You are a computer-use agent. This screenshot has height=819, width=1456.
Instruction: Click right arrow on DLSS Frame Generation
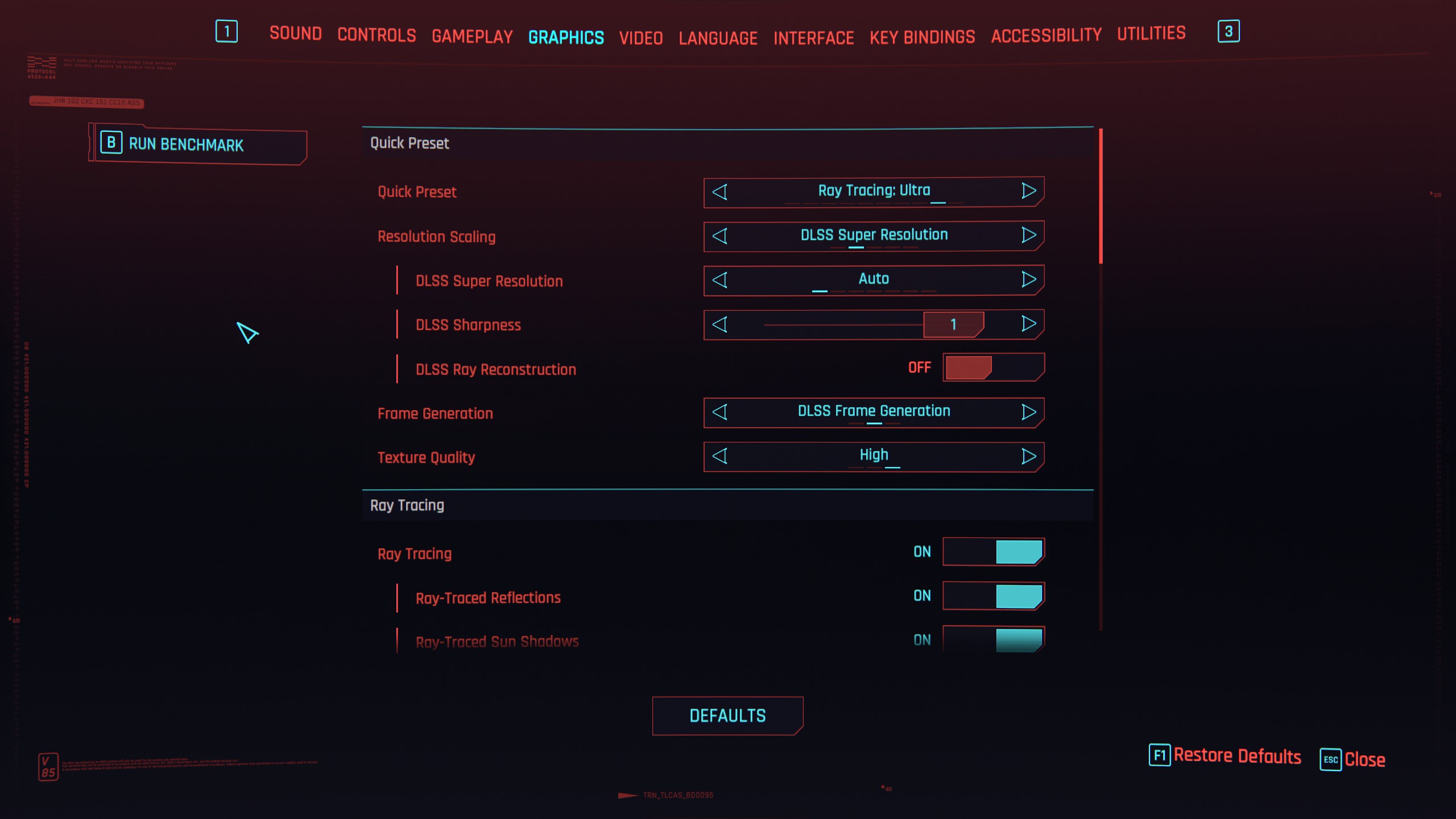pos(1028,411)
